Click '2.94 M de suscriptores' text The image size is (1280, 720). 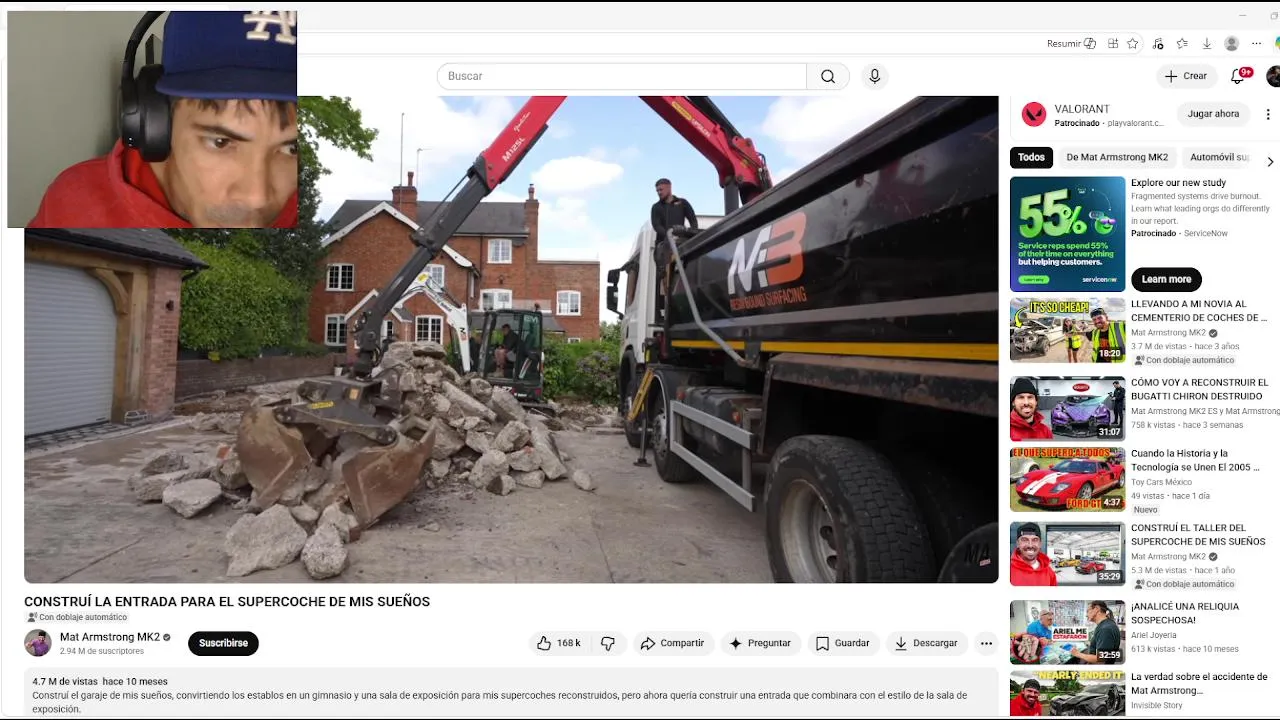click(x=102, y=651)
